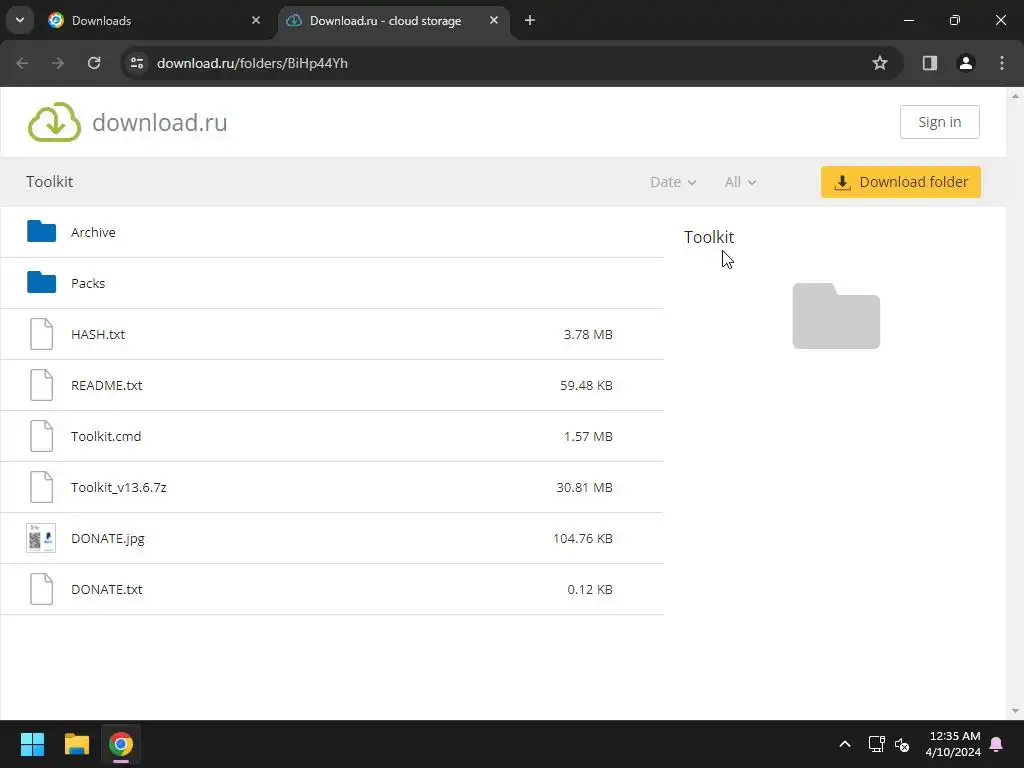Click the 59.48 KB file size

coord(586,385)
